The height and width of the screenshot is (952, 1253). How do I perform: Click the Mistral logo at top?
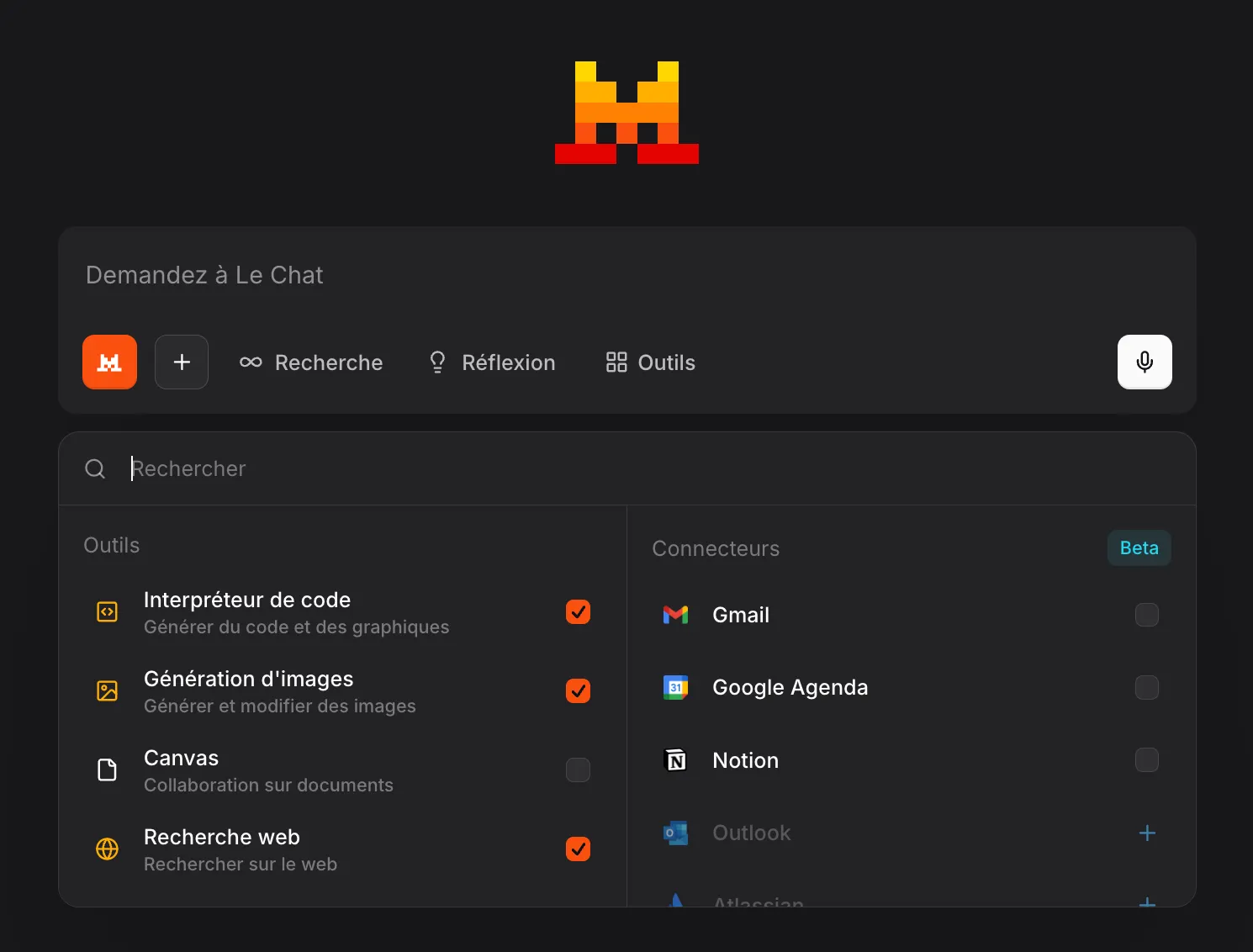pyautogui.click(x=626, y=113)
